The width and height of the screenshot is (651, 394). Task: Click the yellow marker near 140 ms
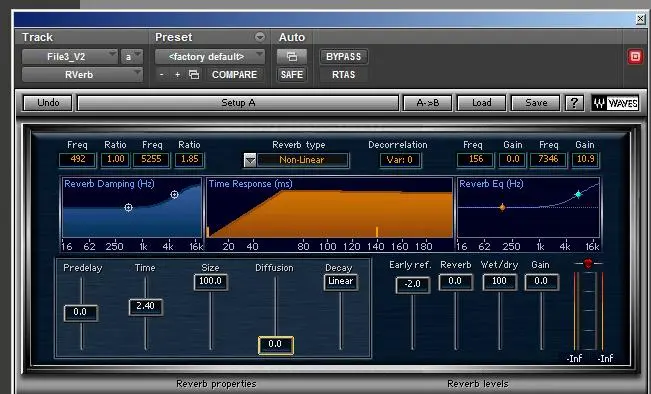377,232
